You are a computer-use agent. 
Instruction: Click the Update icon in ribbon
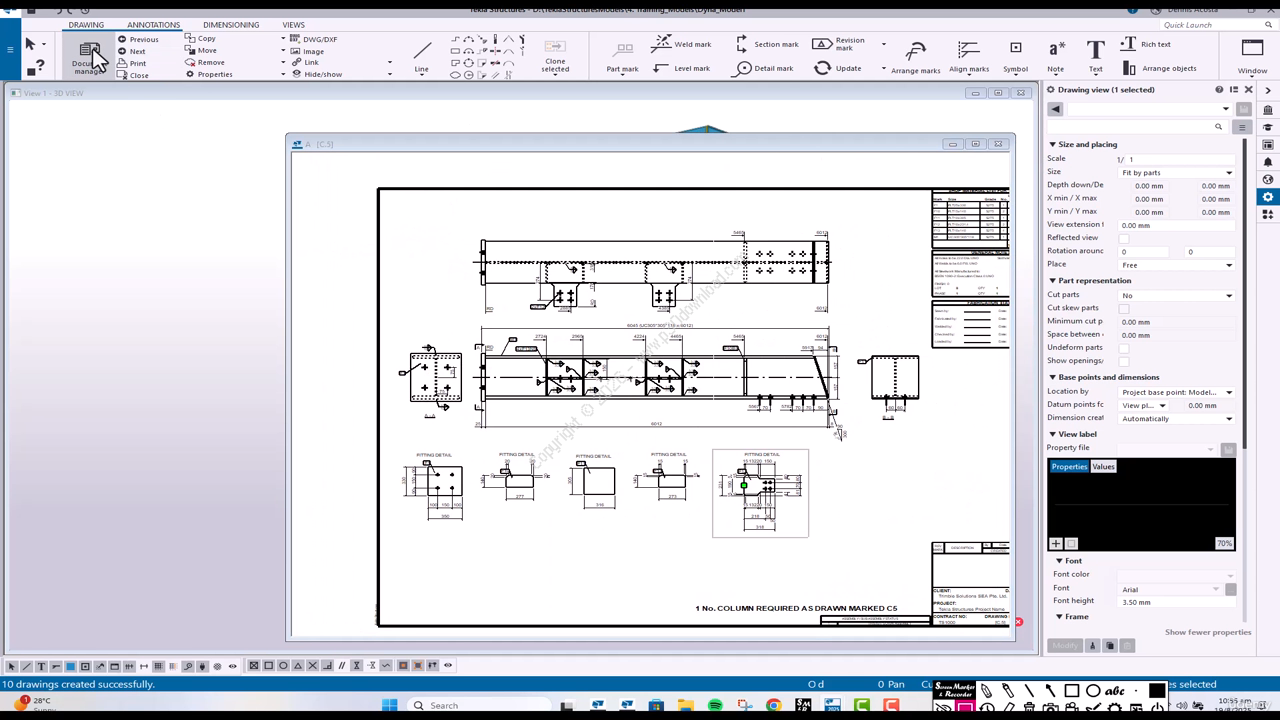tap(837, 68)
